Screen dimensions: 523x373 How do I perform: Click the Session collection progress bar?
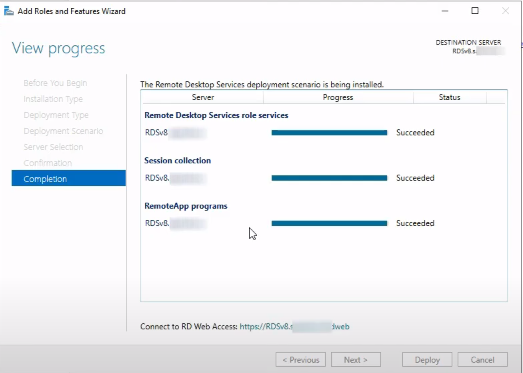coord(329,178)
